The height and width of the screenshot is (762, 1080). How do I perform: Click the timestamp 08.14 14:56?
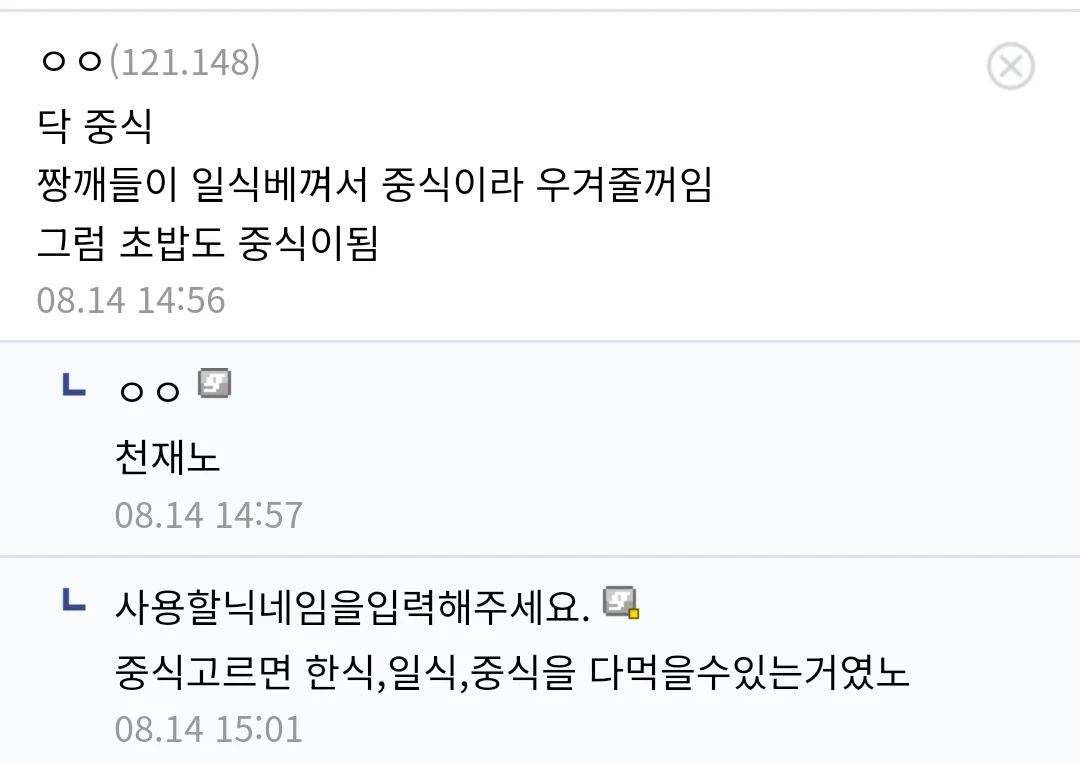coord(131,300)
